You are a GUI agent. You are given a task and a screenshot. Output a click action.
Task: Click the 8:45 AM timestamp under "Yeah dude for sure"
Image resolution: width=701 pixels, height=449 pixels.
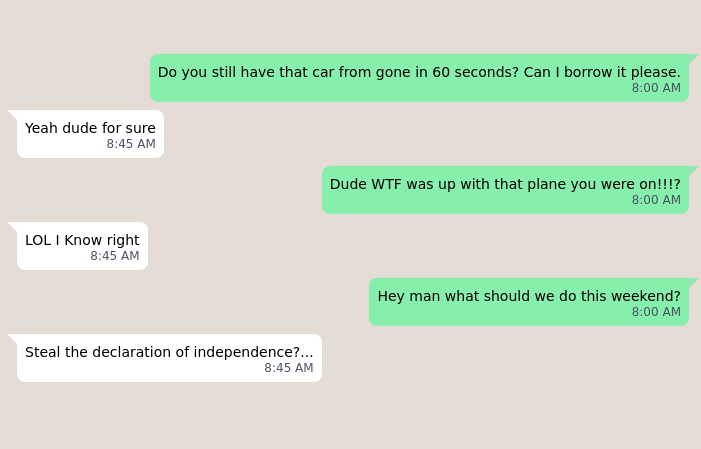click(x=131, y=144)
